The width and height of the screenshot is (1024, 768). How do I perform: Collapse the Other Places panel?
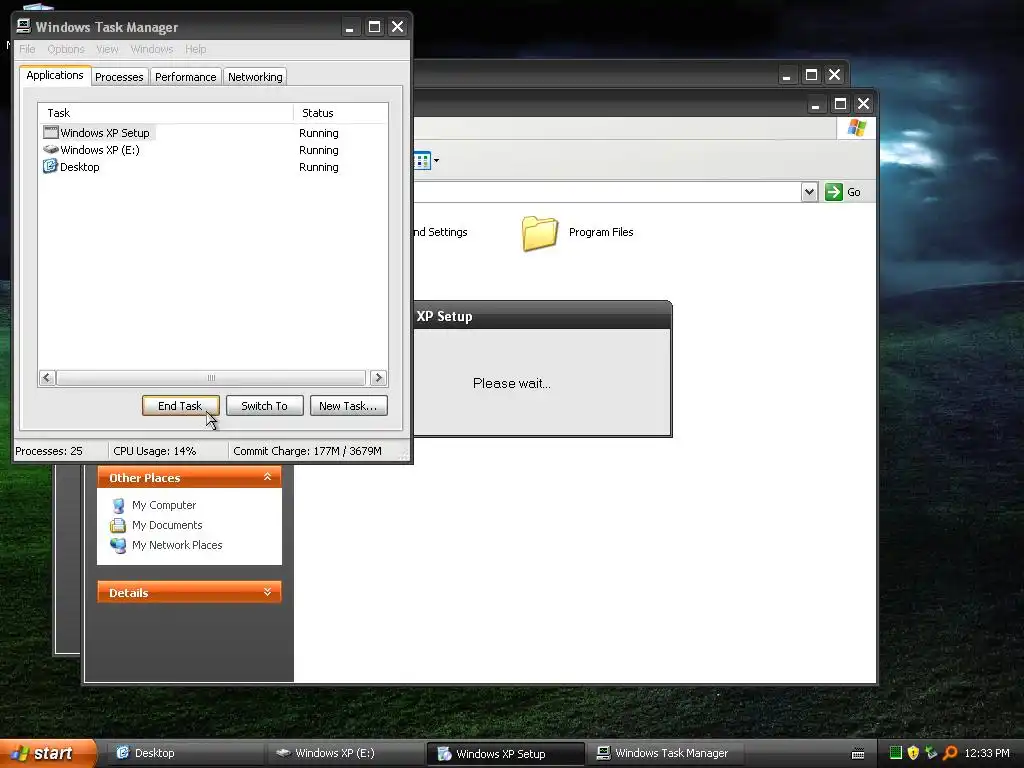pyautogui.click(x=267, y=477)
